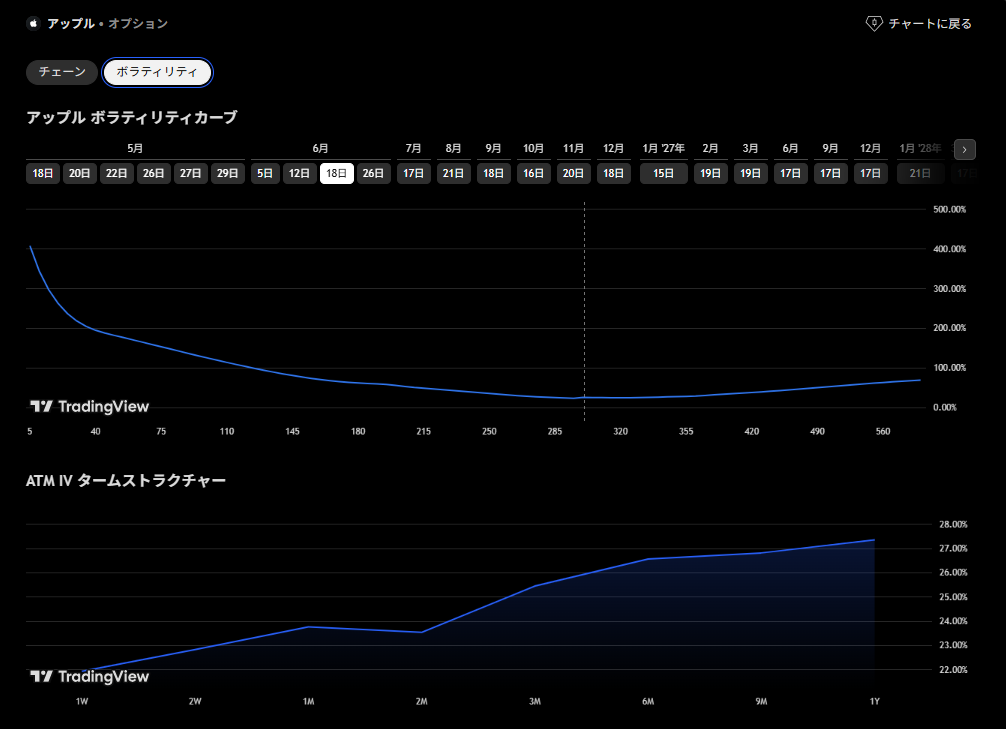Click the 9M term axis label
The image size is (1006, 729).
coord(762,701)
